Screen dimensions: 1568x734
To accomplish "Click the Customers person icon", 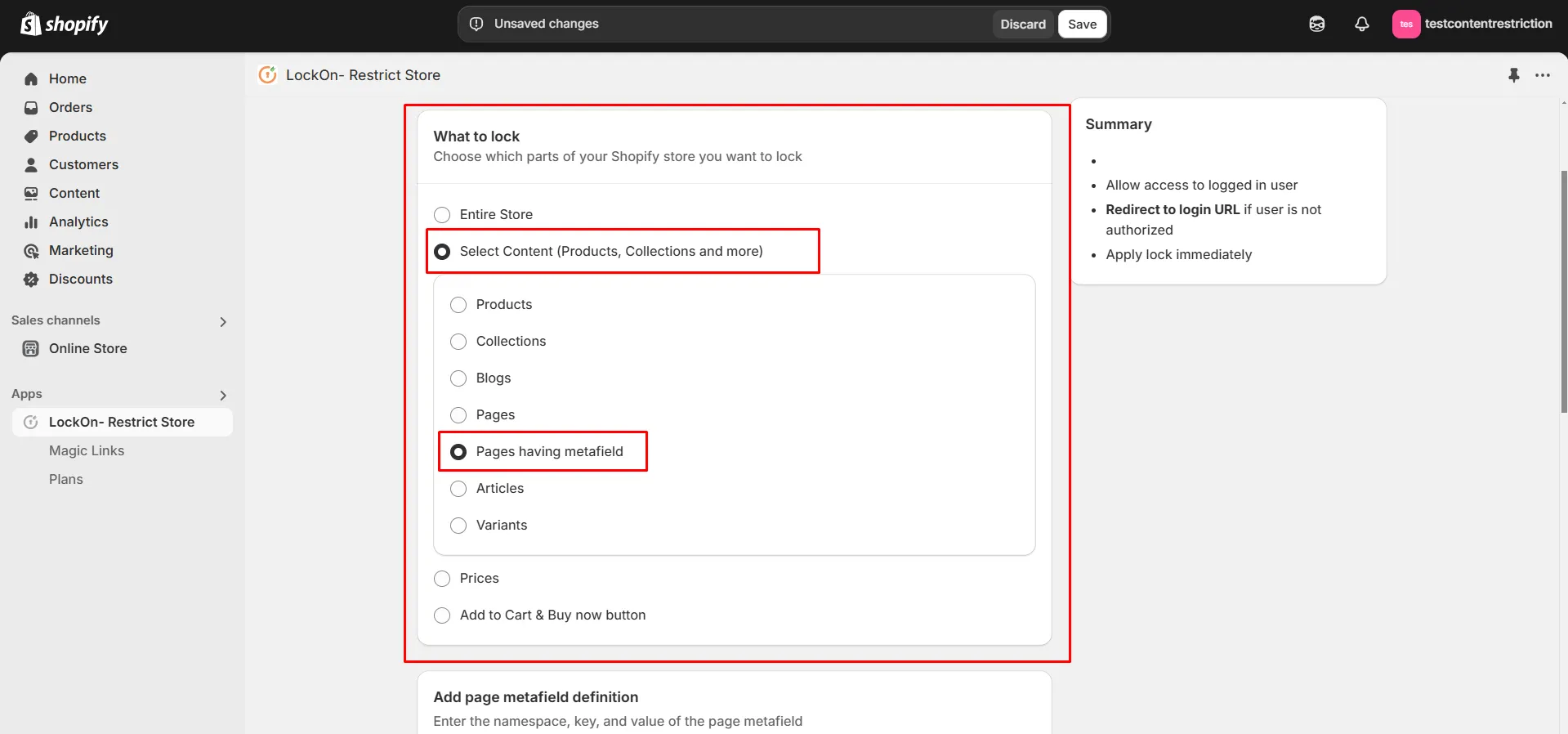I will [x=31, y=164].
